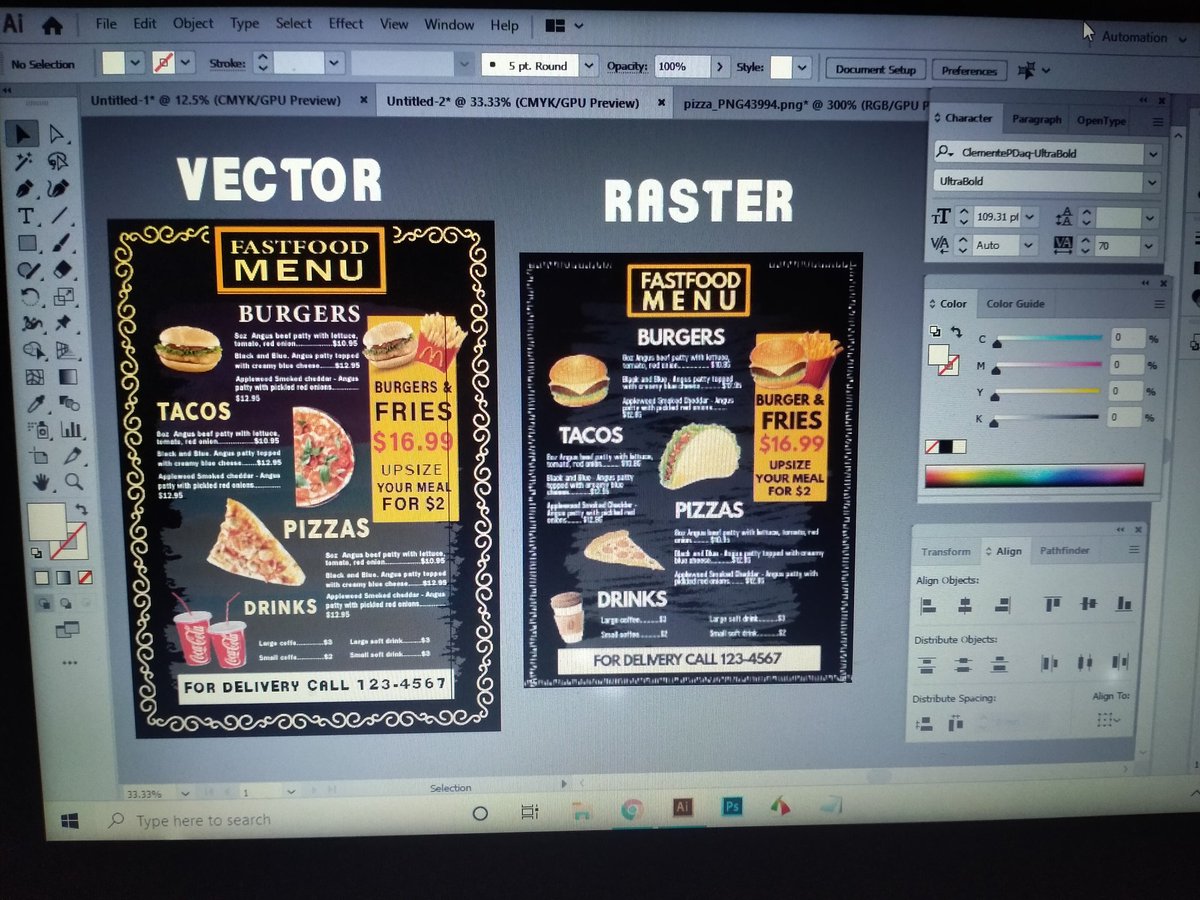This screenshot has width=1200, height=900.
Task: Open Color panel hamburger menu
Action: (1158, 304)
